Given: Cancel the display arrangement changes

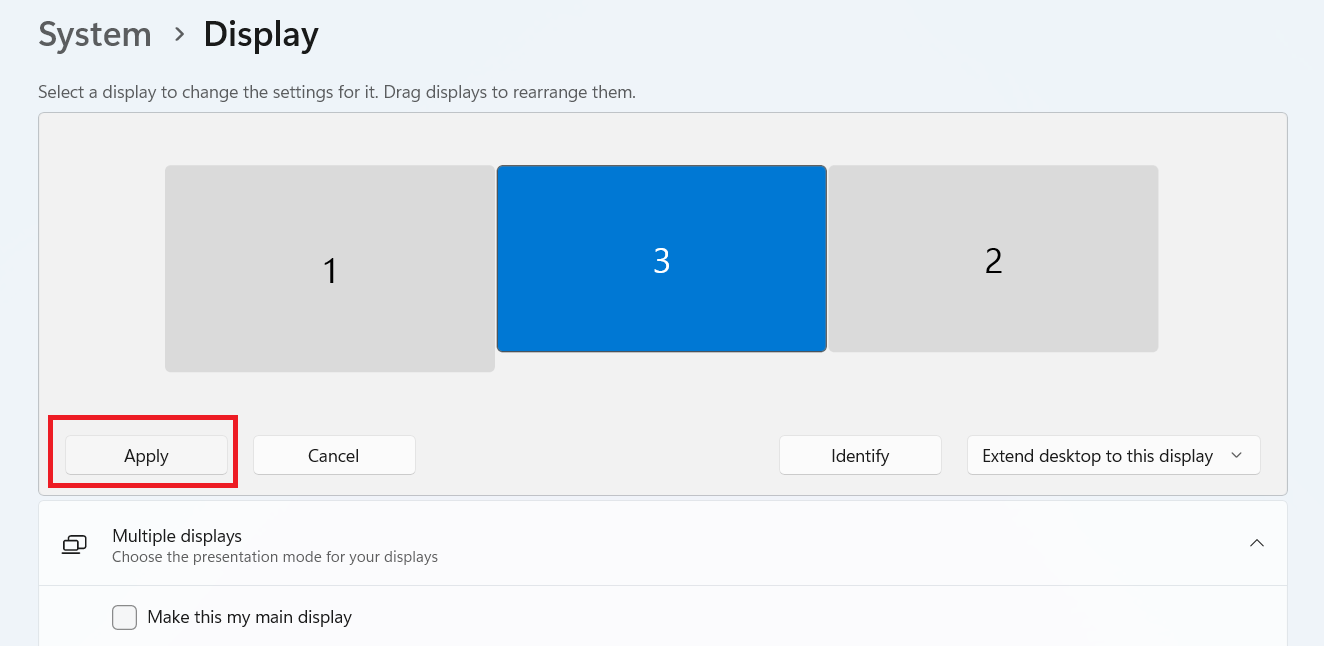Looking at the screenshot, I should (x=333, y=456).
